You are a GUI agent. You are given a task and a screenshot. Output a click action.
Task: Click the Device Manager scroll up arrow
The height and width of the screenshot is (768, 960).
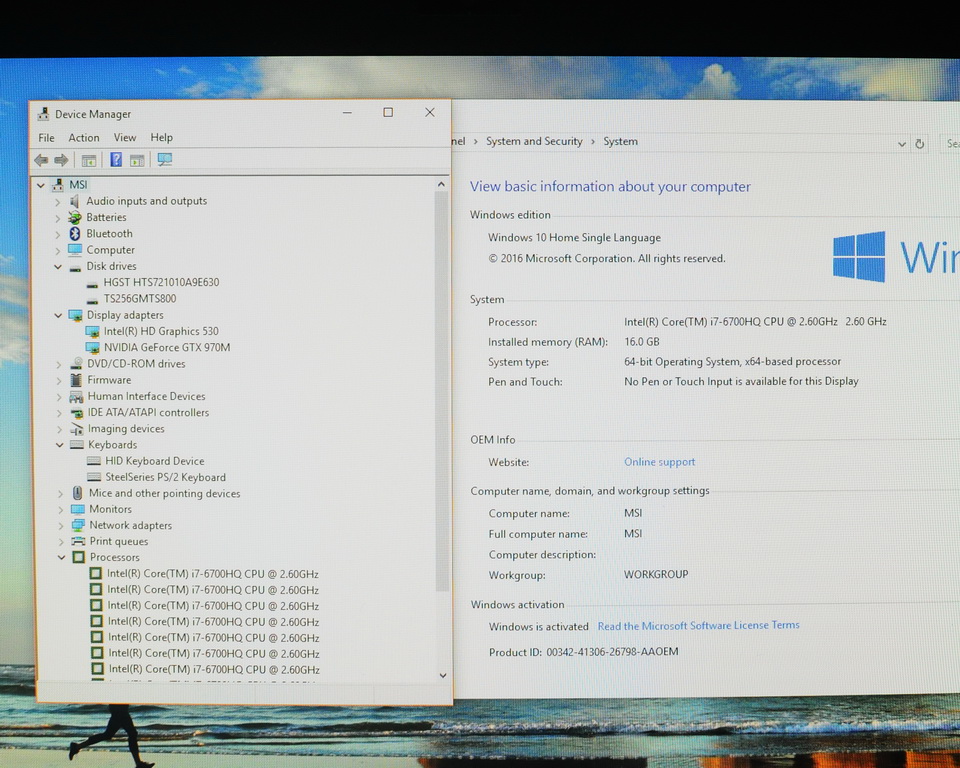[441, 184]
